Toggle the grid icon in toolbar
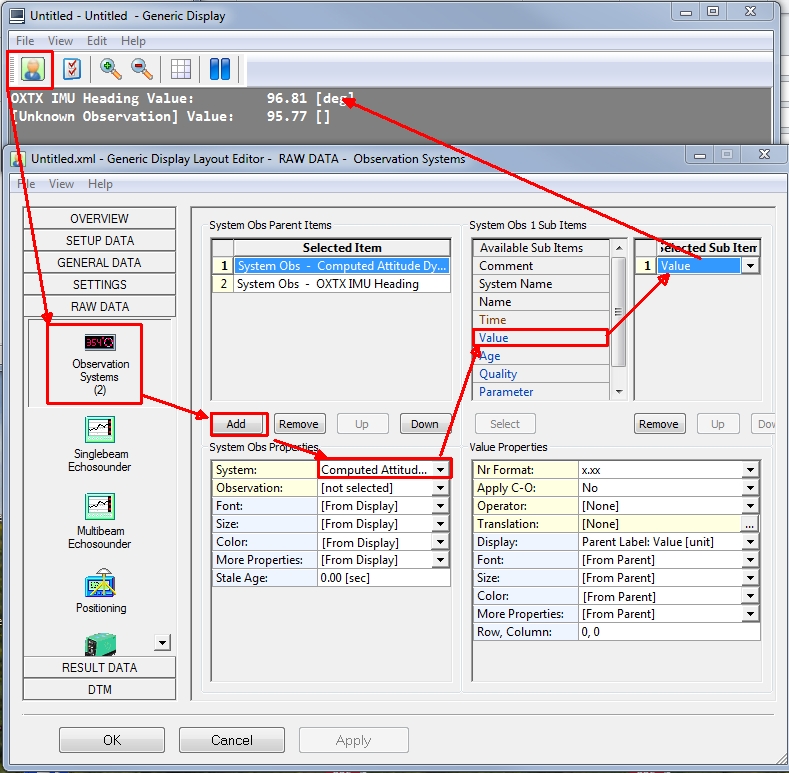Screen dimensions: 789x773 (181, 69)
